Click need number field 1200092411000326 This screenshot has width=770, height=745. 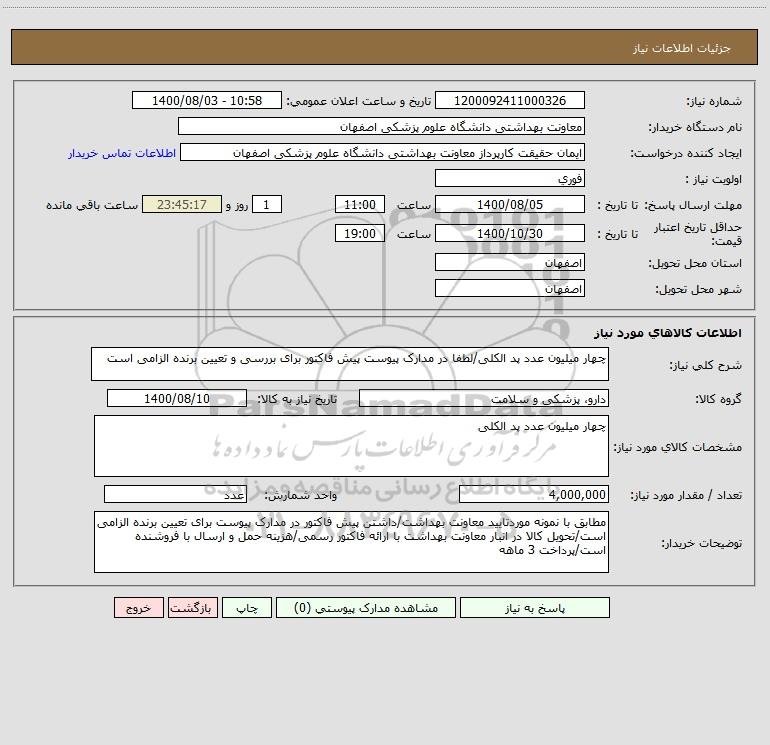coord(510,100)
